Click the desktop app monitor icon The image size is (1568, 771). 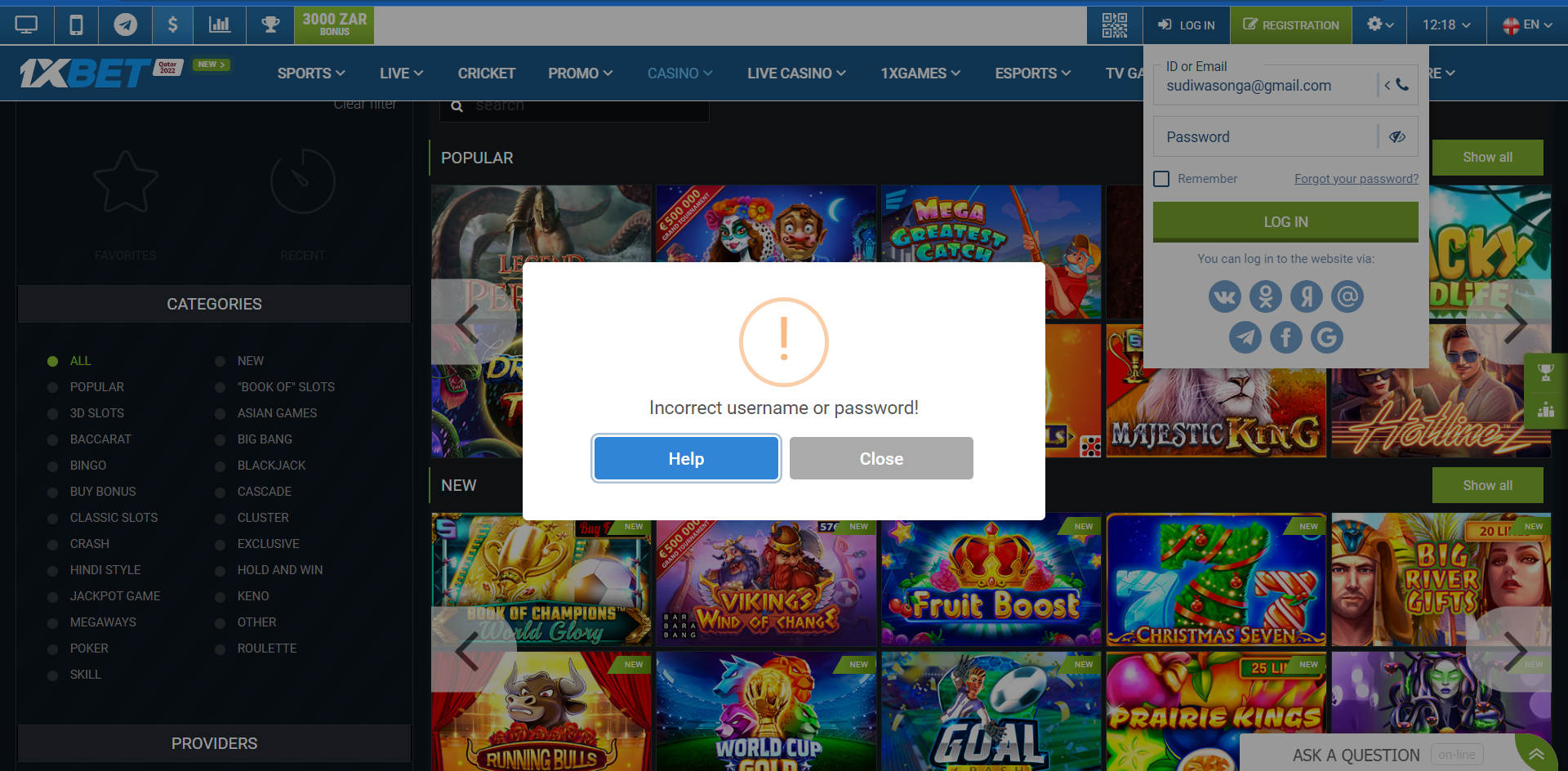click(26, 25)
